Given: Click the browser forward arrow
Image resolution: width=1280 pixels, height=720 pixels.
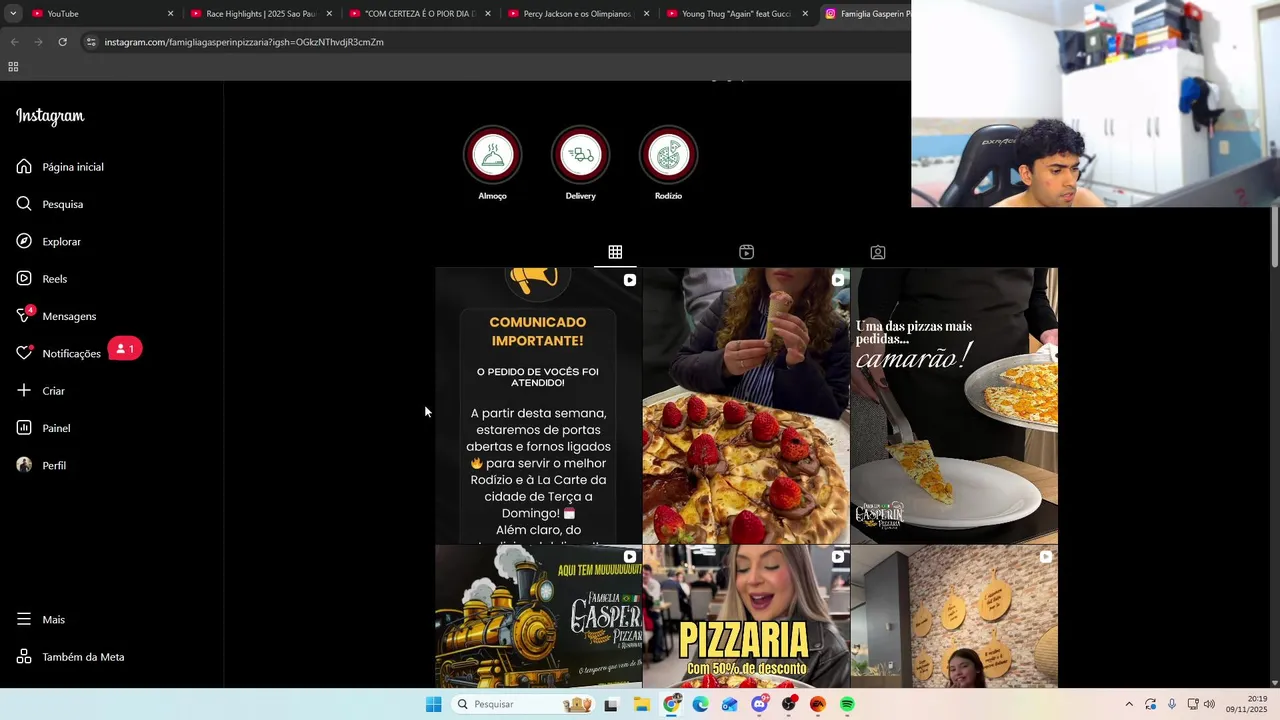Looking at the screenshot, I should point(38,42).
